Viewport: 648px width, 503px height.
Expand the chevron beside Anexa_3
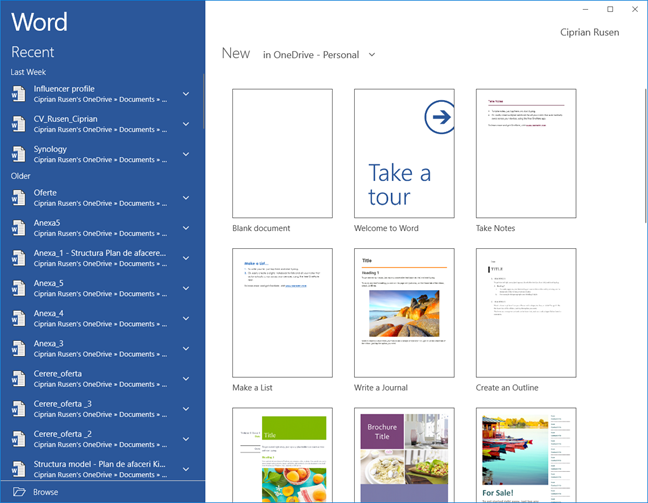(186, 349)
